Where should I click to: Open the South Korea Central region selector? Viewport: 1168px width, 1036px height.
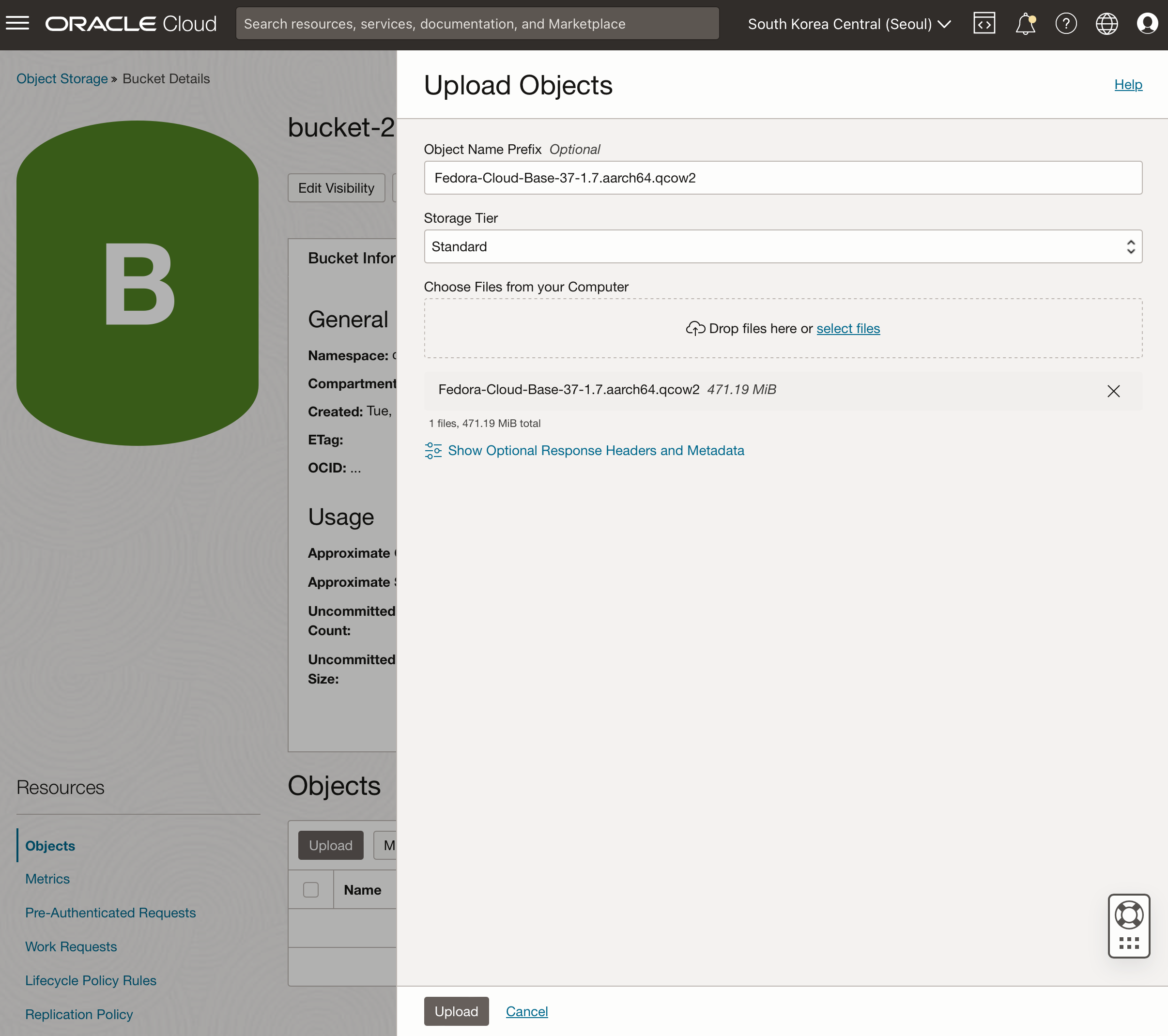click(x=849, y=24)
